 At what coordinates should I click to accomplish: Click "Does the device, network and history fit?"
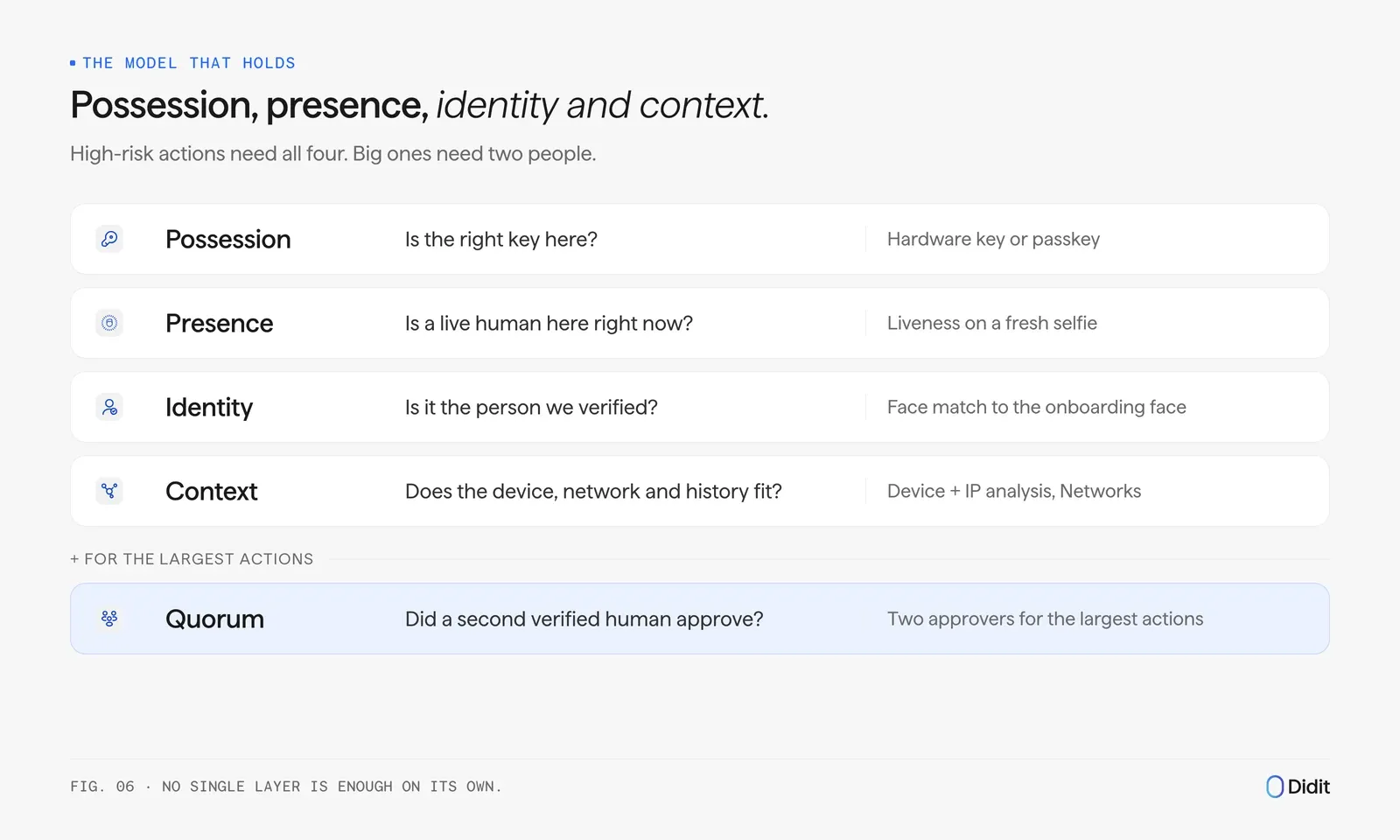coord(593,492)
